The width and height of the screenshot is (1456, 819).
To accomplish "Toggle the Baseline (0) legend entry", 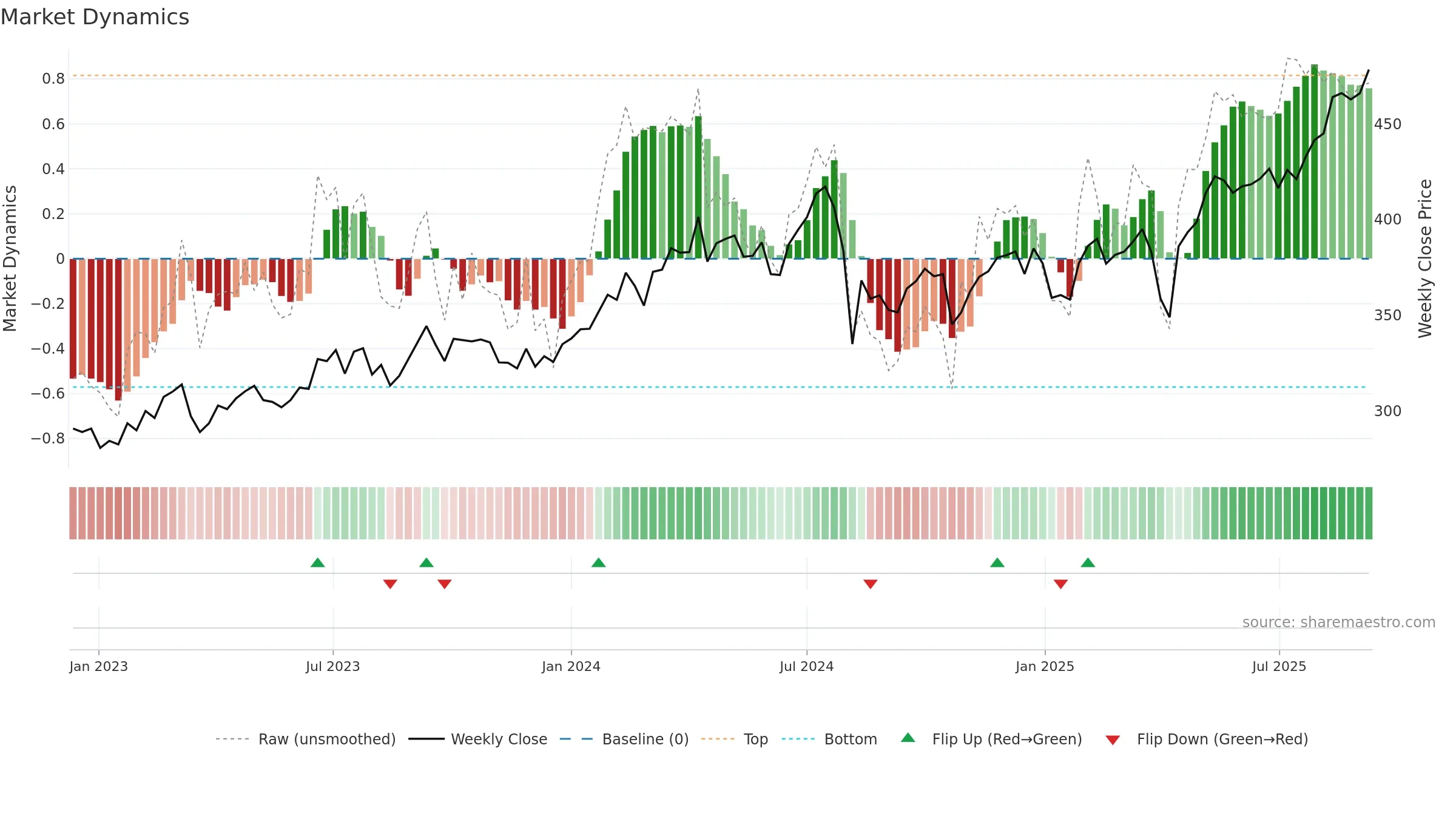I will point(624,739).
